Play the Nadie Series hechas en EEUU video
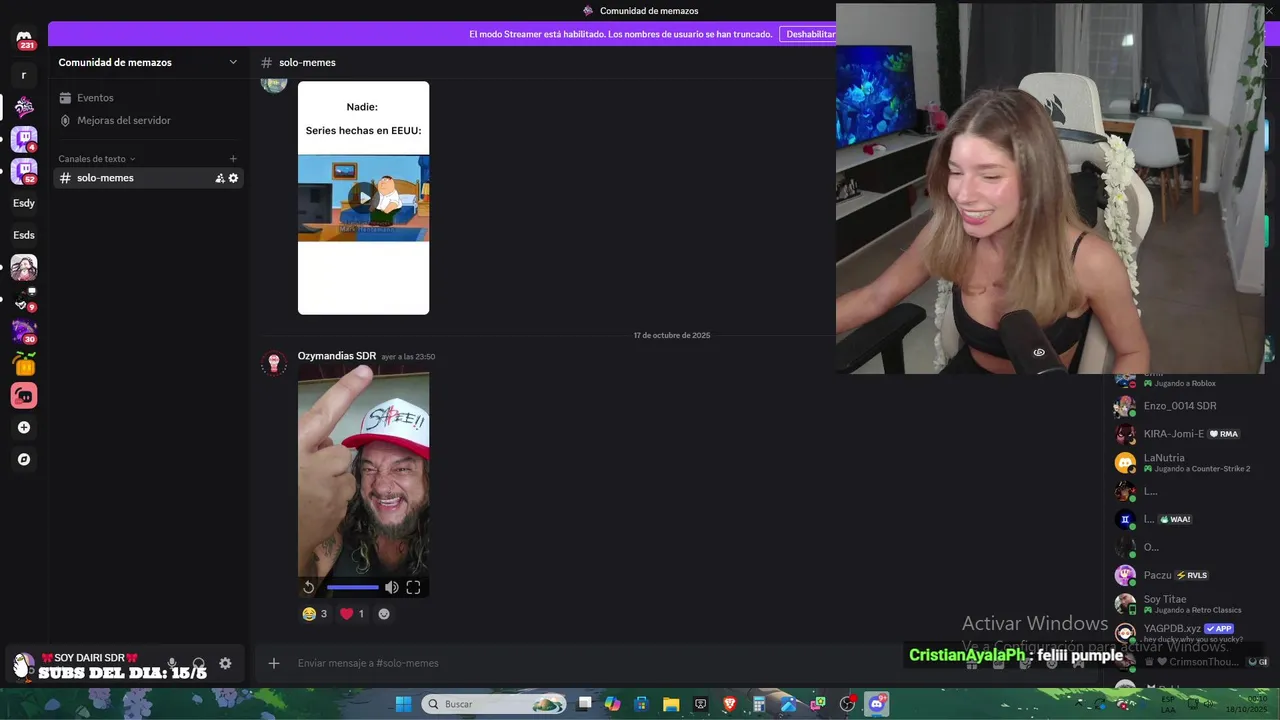The height and width of the screenshot is (720, 1280). (x=363, y=197)
